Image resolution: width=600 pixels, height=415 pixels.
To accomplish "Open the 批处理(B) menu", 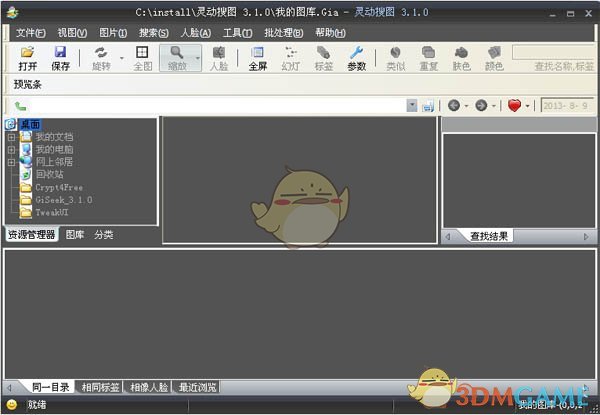I will (284, 33).
